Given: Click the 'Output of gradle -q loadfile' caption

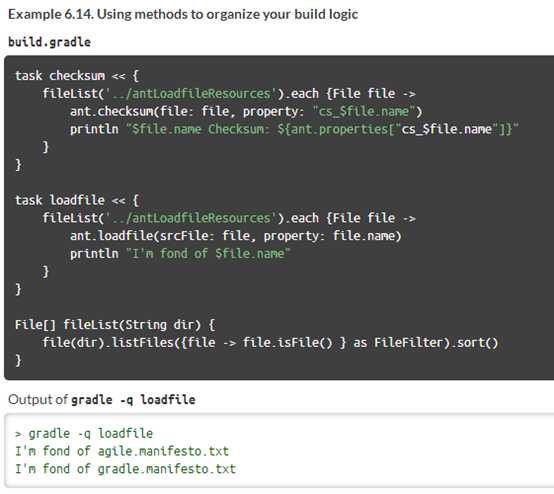Looking at the screenshot, I should [102, 400].
